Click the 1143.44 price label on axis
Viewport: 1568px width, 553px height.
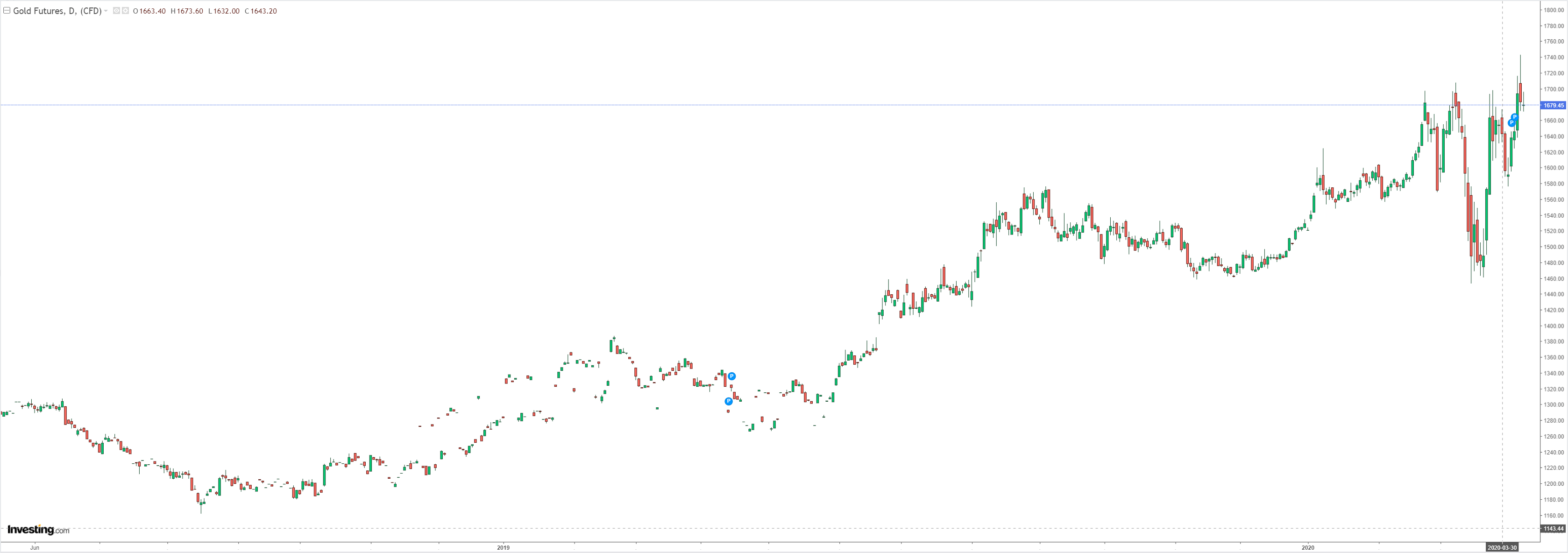(1554, 529)
